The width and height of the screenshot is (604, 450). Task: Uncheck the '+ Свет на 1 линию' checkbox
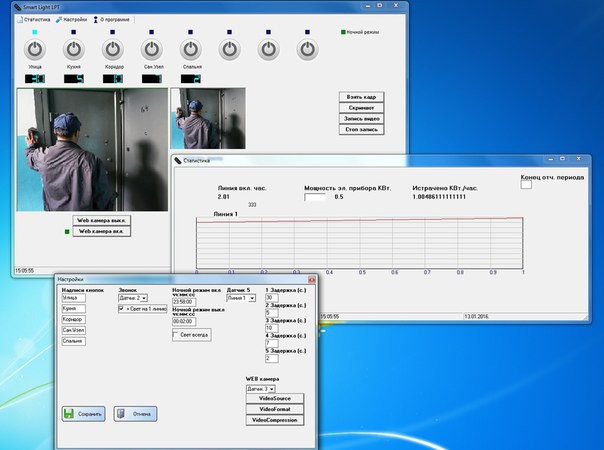122,310
